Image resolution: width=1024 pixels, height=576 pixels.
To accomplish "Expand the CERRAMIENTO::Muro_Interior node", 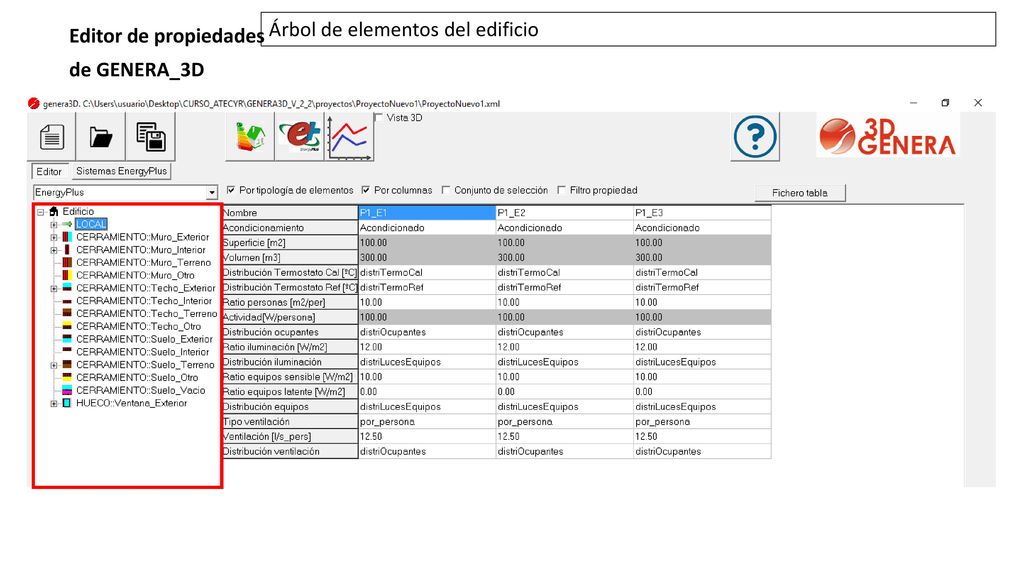I will (54, 250).
